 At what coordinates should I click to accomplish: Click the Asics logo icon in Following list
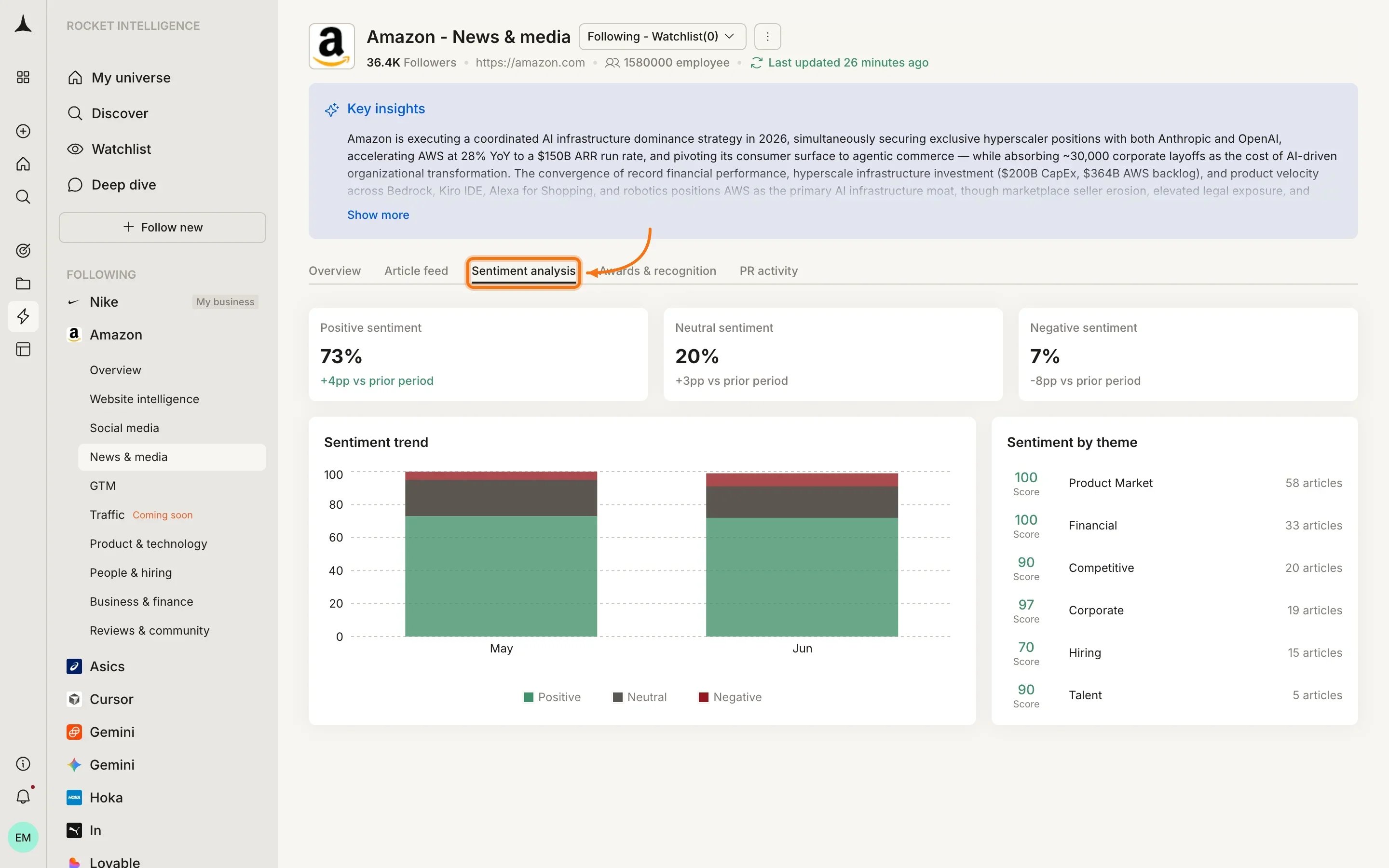pos(74,666)
